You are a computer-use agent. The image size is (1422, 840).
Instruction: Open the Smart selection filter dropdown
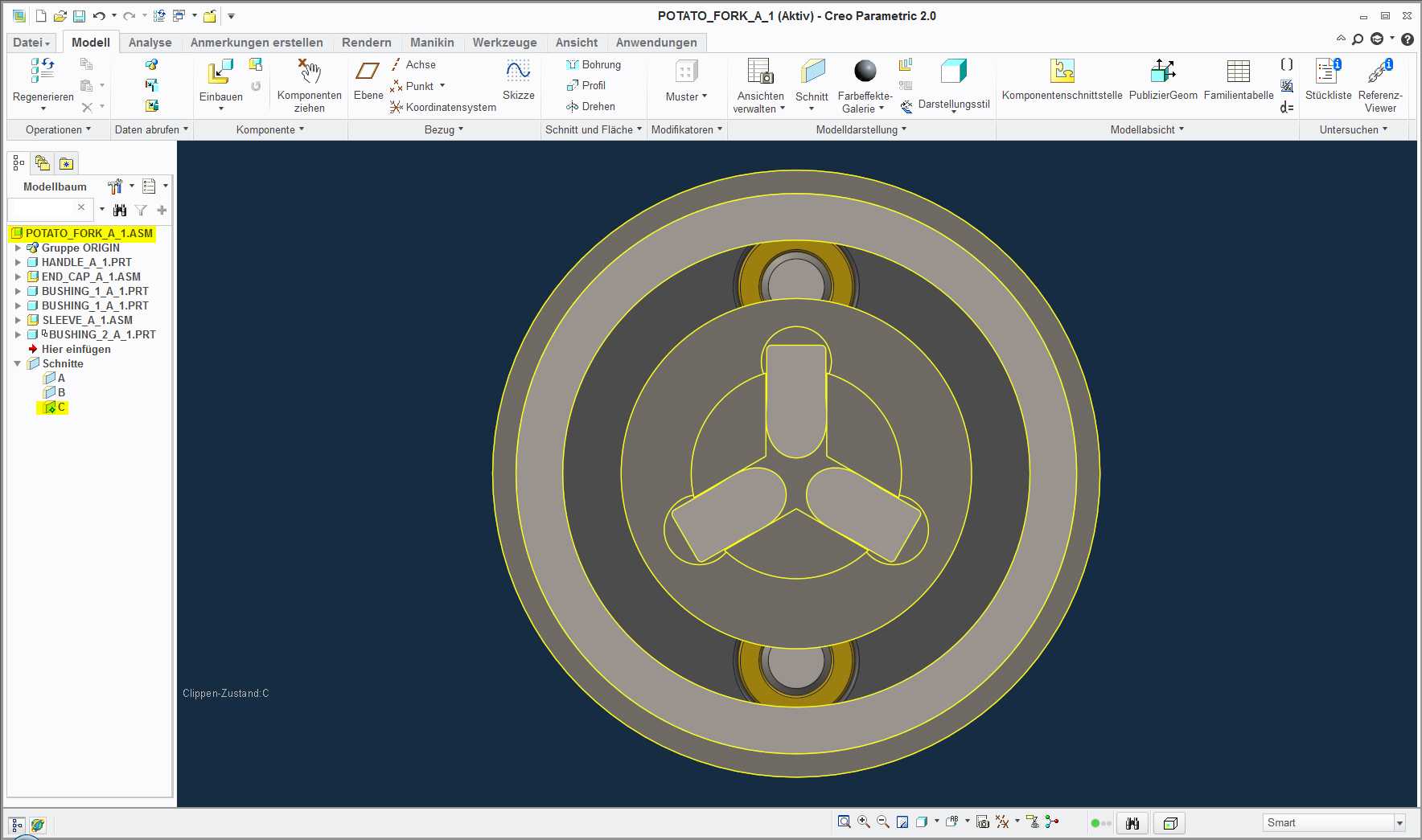pos(1399,822)
